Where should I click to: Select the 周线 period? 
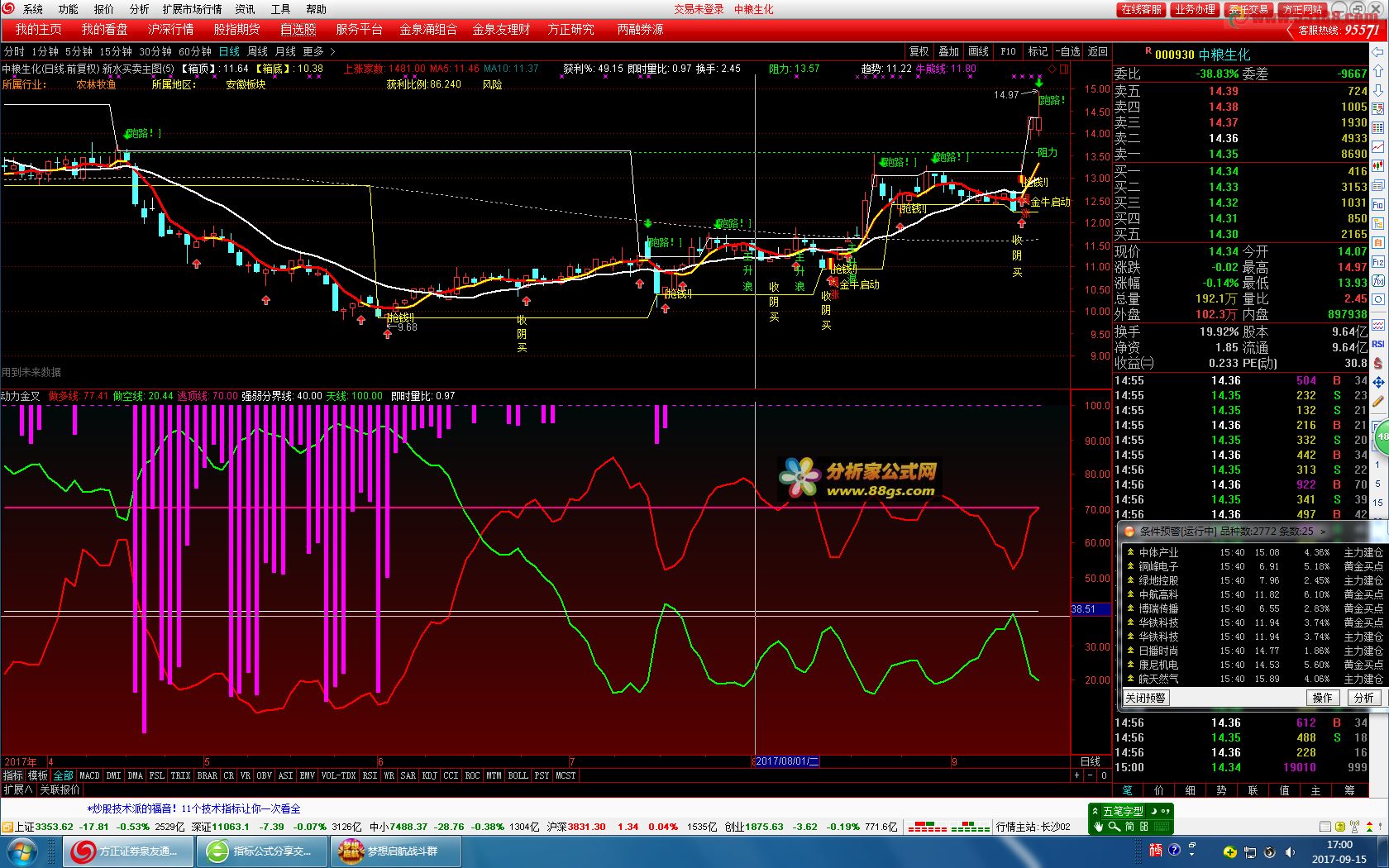point(257,51)
